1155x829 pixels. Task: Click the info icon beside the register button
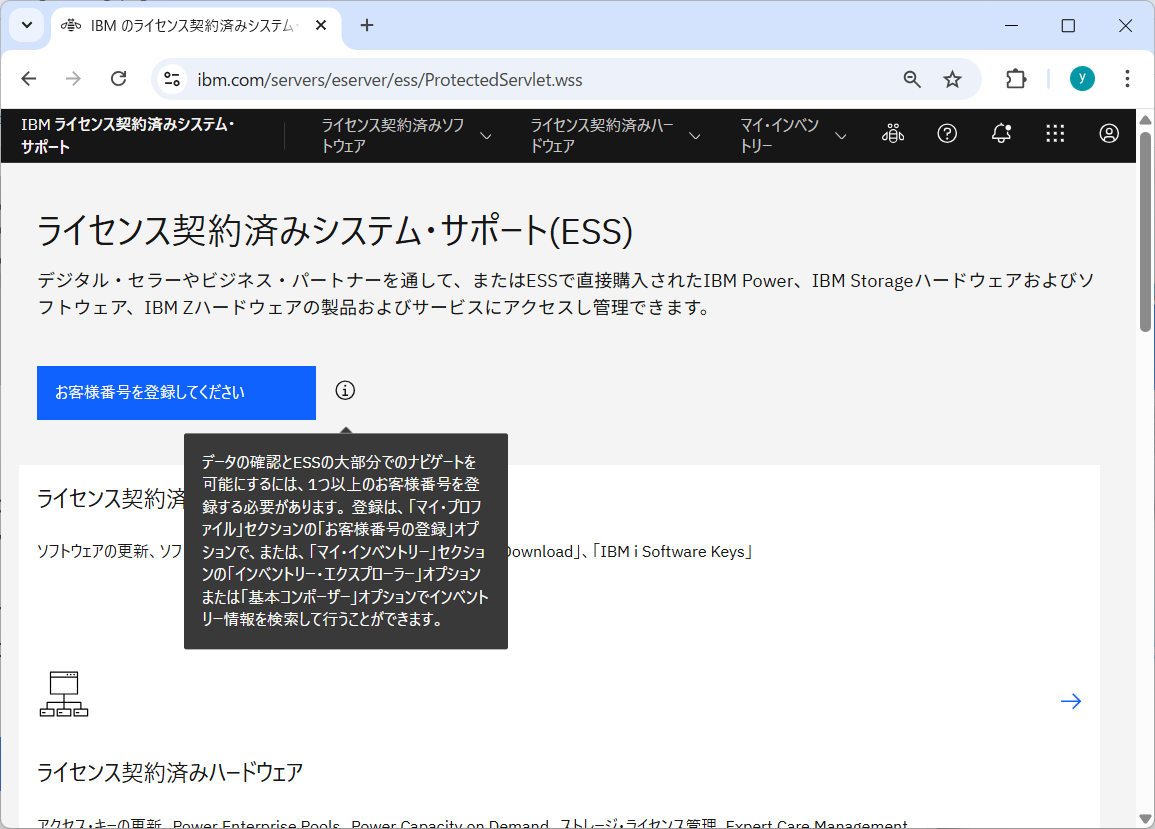(x=345, y=391)
